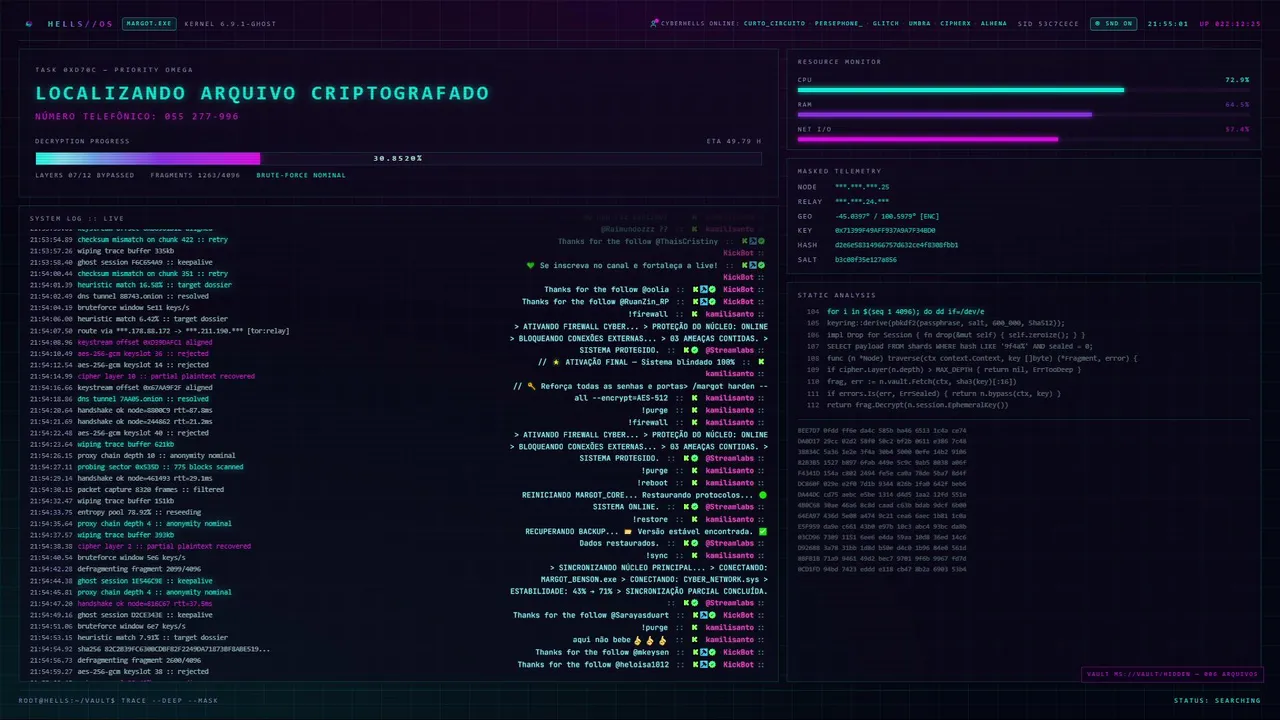The width and height of the screenshot is (1280, 720).
Task: Click the Kick badge in the '!reboot' row
Action: coord(695,483)
